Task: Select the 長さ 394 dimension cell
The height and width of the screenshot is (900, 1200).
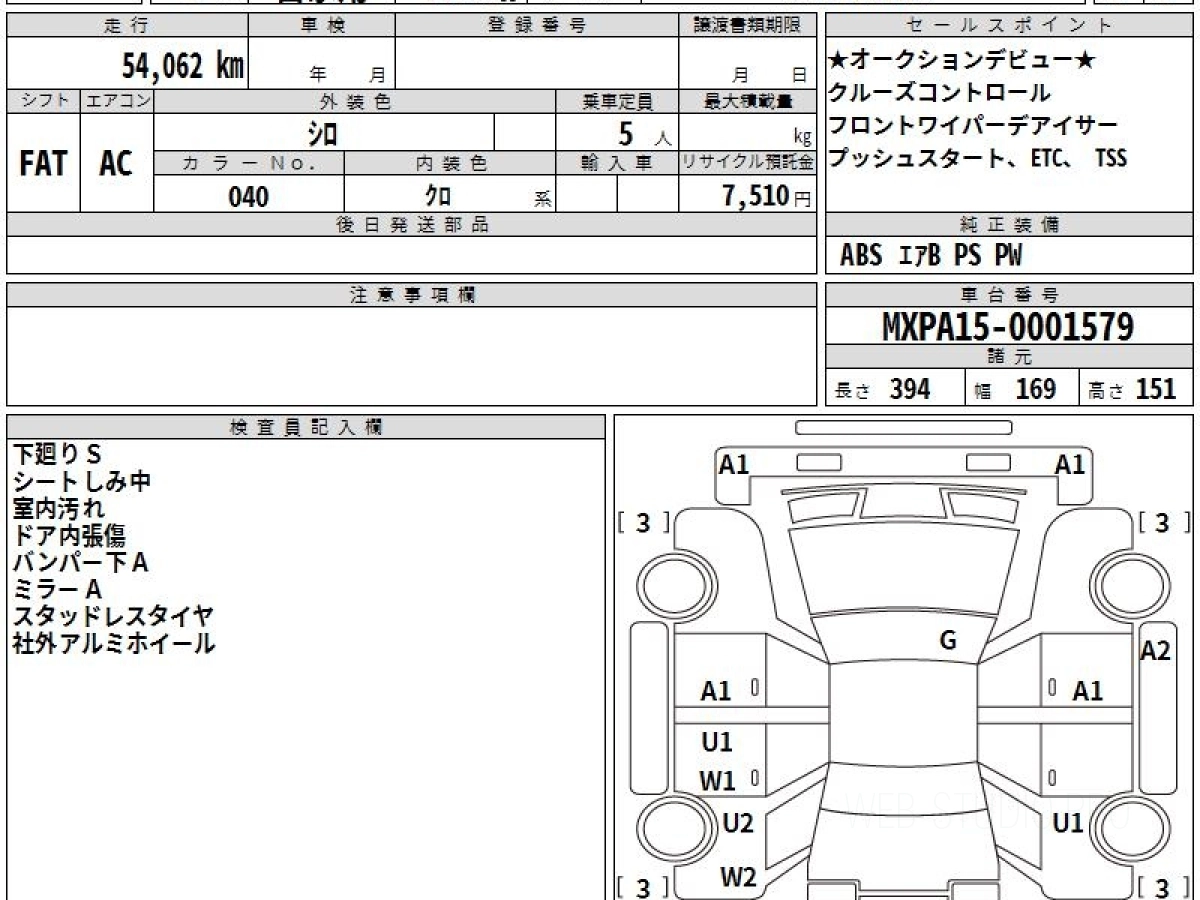Action: 895,389
